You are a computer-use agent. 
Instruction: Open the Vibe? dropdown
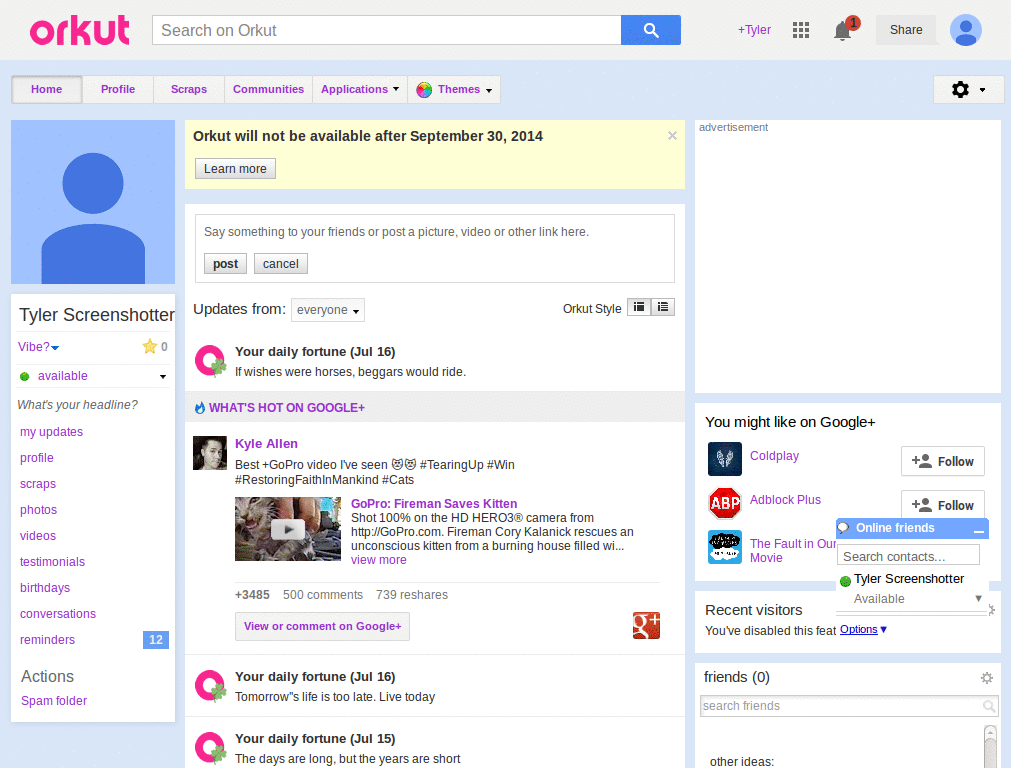point(39,347)
